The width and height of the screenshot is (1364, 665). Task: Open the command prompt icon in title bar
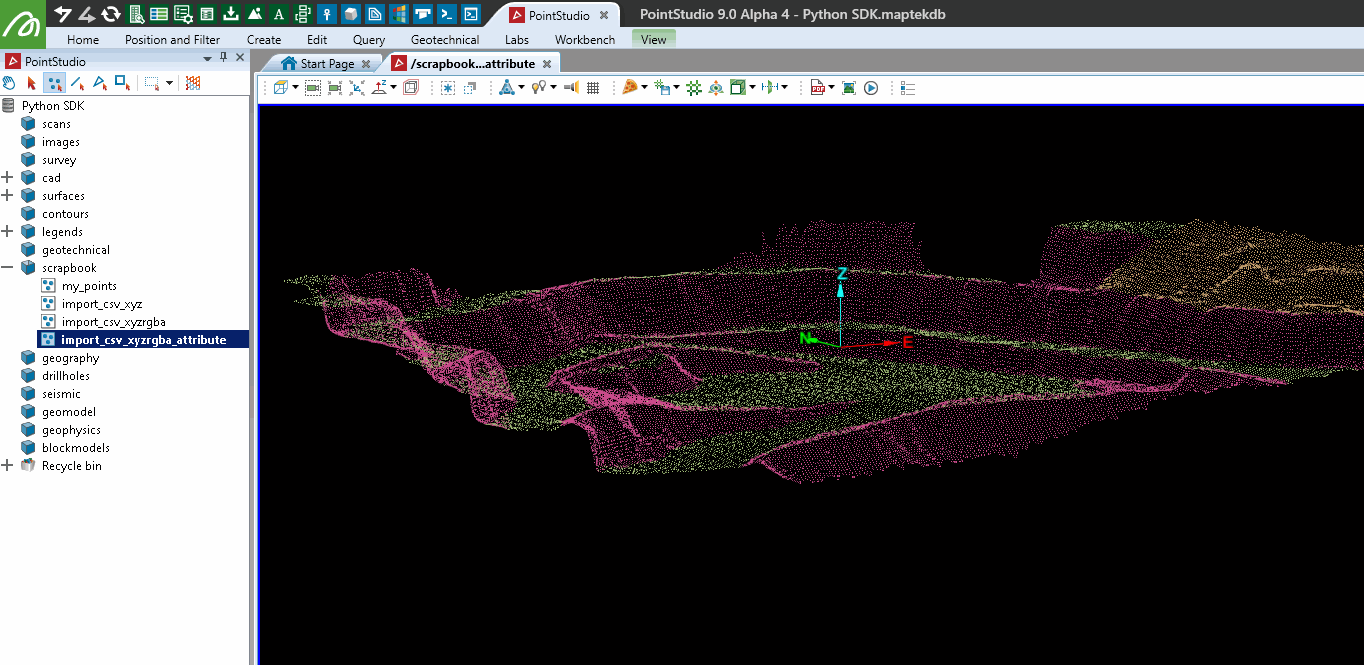(x=448, y=14)
